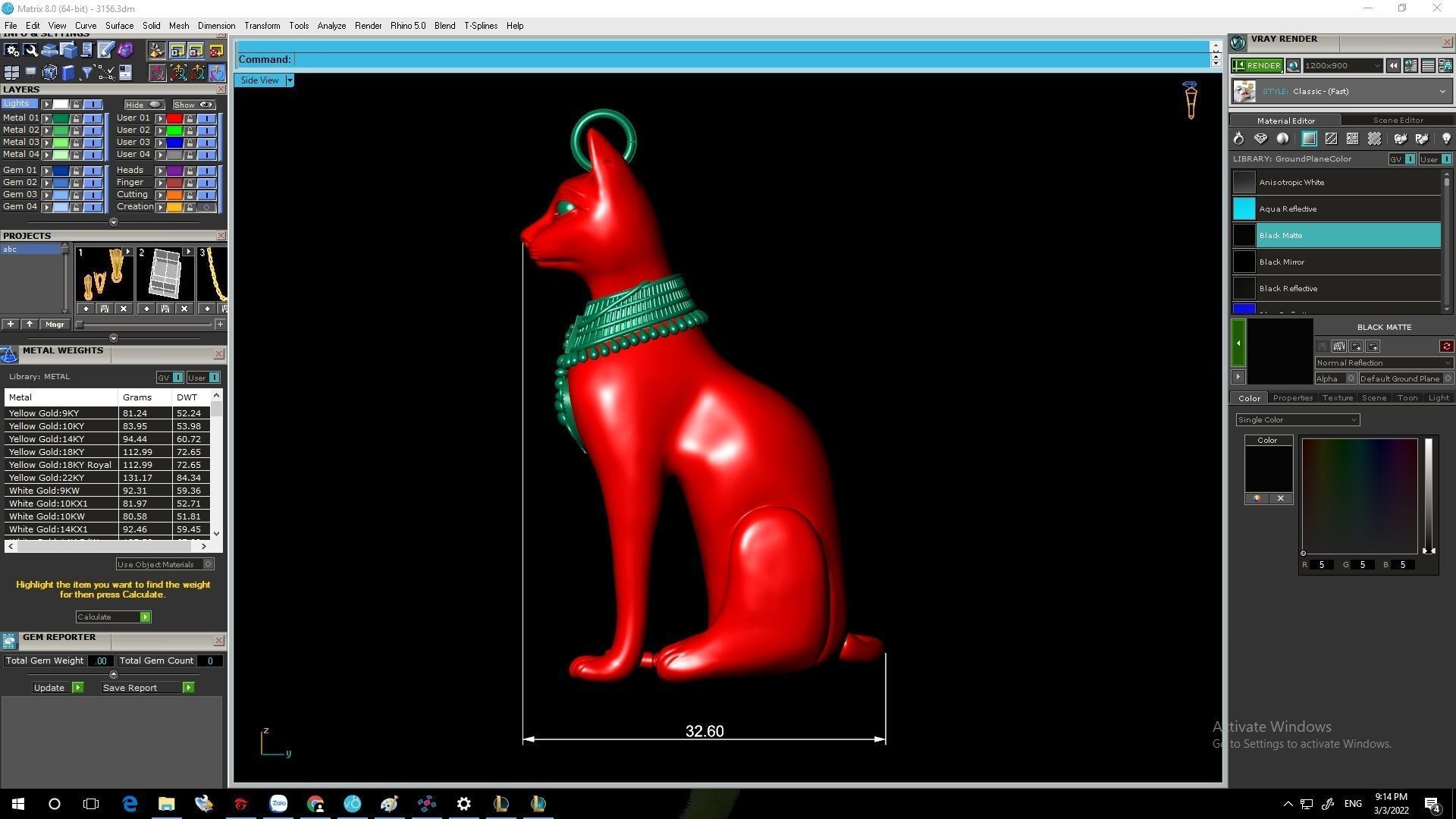Click the X clear color icon
Screen dimensions: 1456x819
click(x=1281, y=498)
